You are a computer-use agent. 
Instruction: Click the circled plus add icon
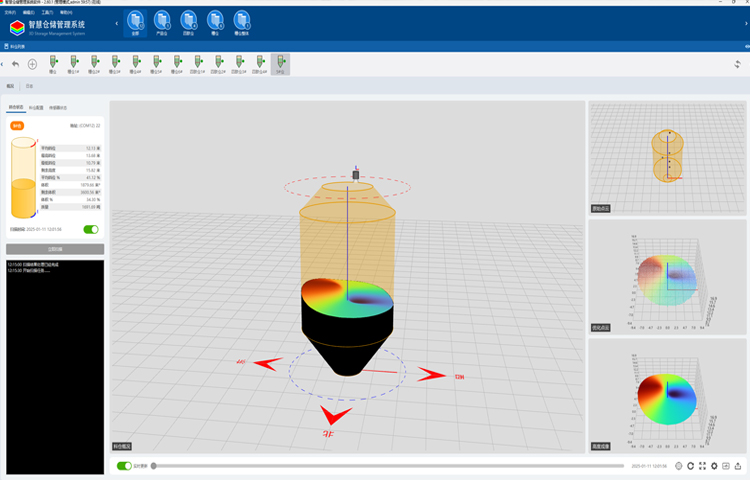[x=32, y=64]
